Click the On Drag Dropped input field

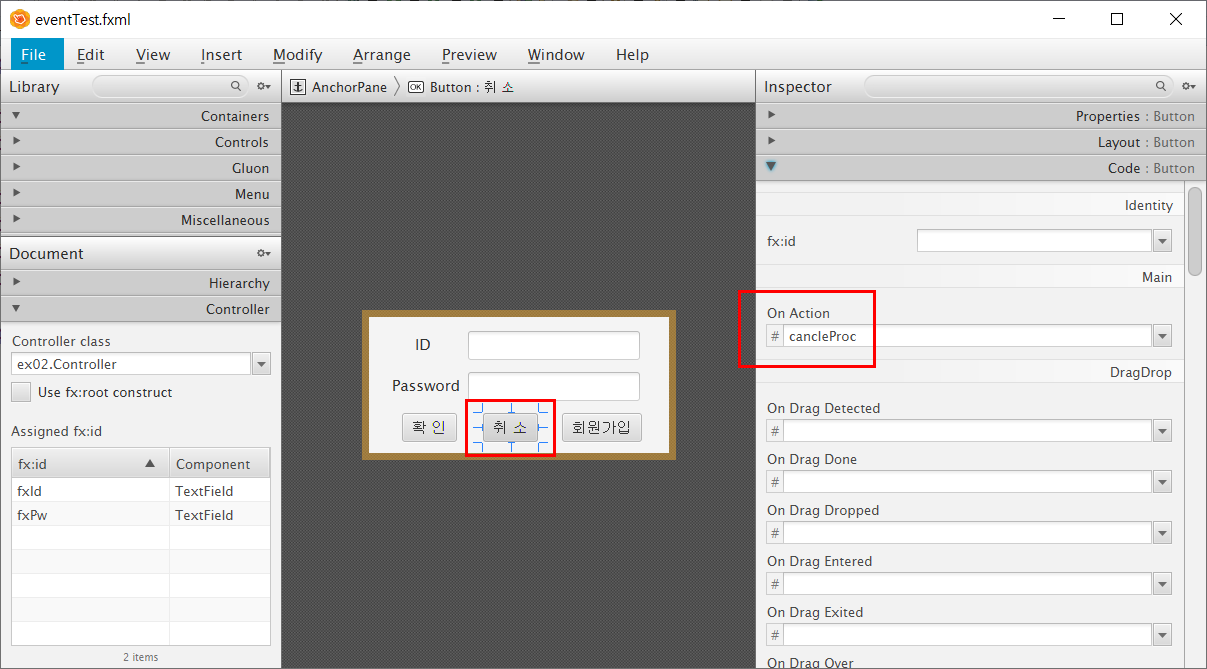click(x=968, y=533)
